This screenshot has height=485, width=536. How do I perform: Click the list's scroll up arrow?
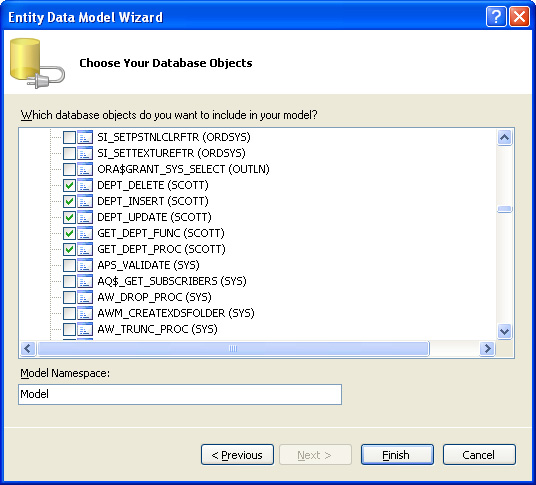(505, 137)
